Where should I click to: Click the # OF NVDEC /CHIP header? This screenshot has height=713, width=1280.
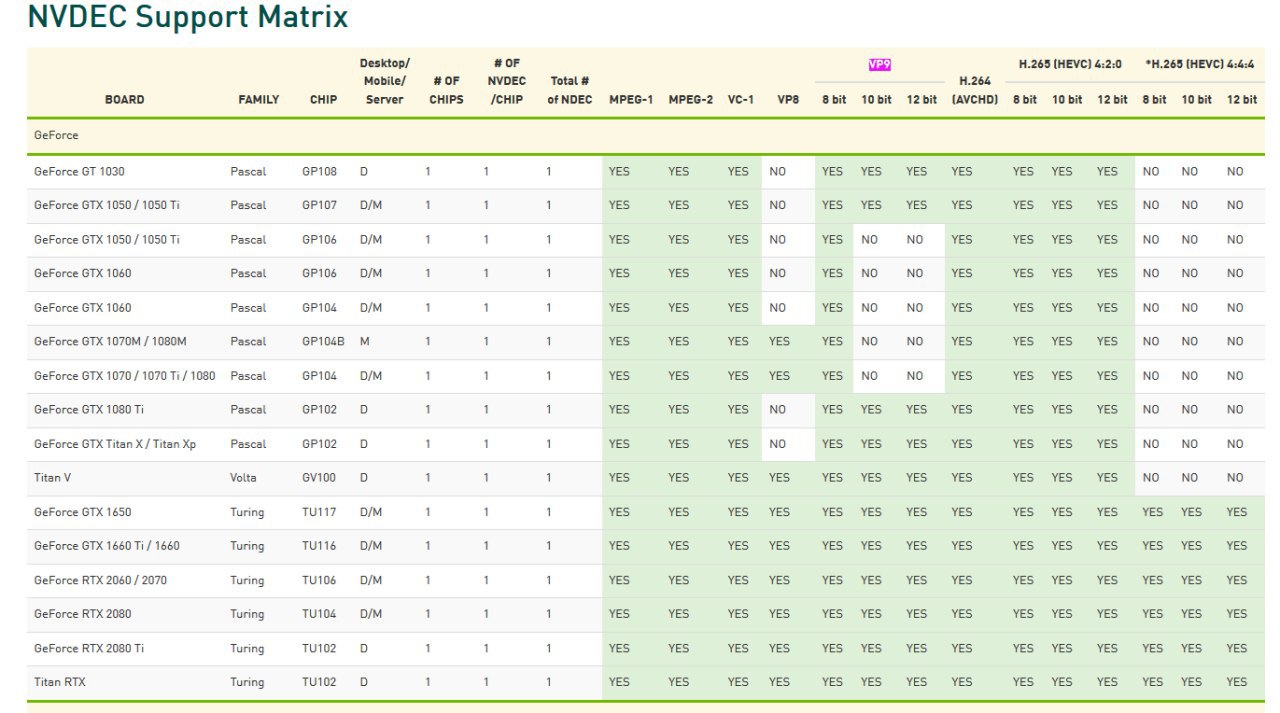point(507,81)
